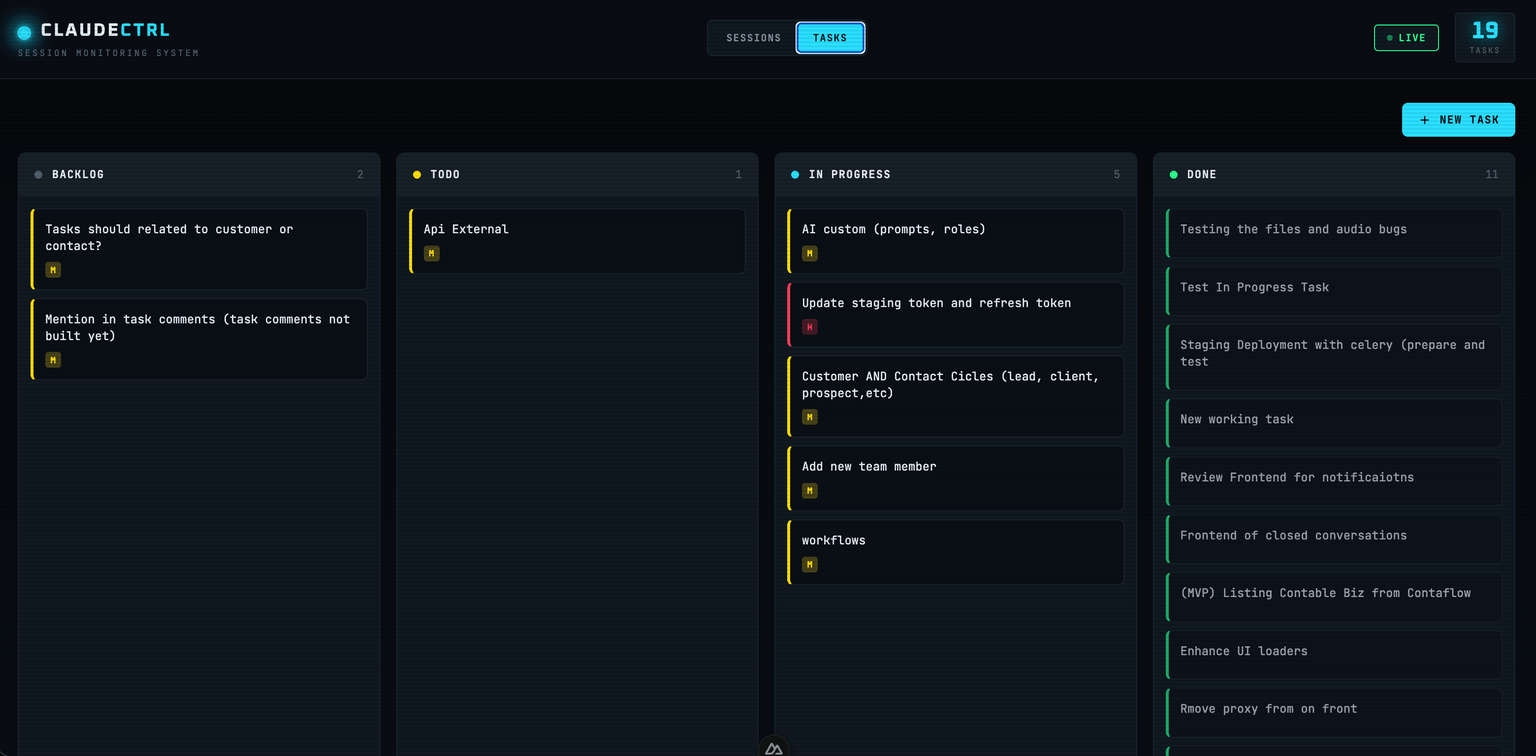Click the blue status dot on IN PROGRESS header
The width and height of the screenshot is (1536, 756).
[795, 174]
